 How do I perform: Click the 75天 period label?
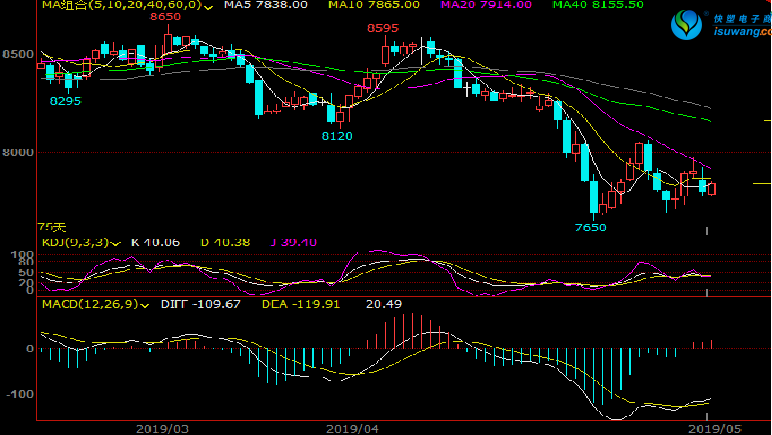50,227
